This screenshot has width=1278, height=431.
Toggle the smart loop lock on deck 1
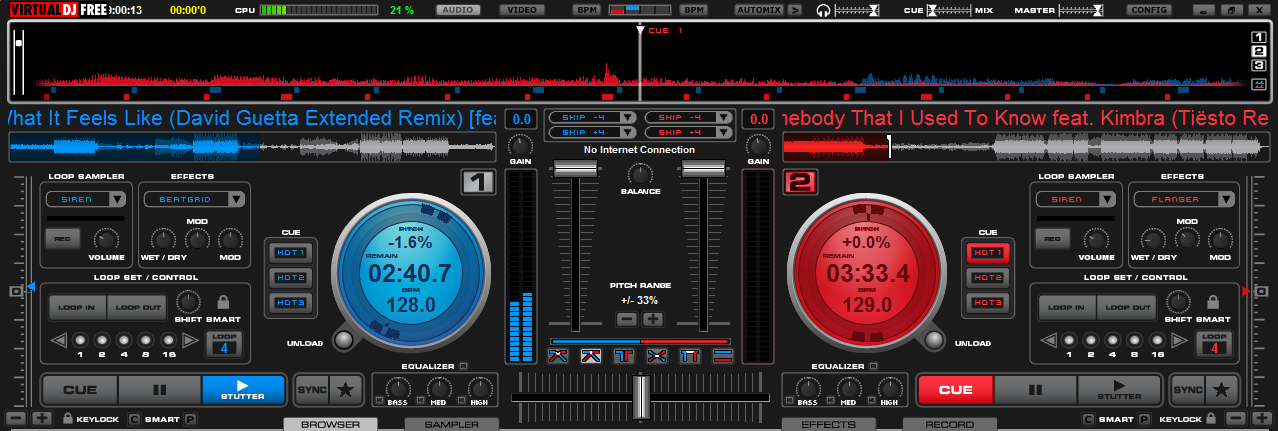coord(222,302)
